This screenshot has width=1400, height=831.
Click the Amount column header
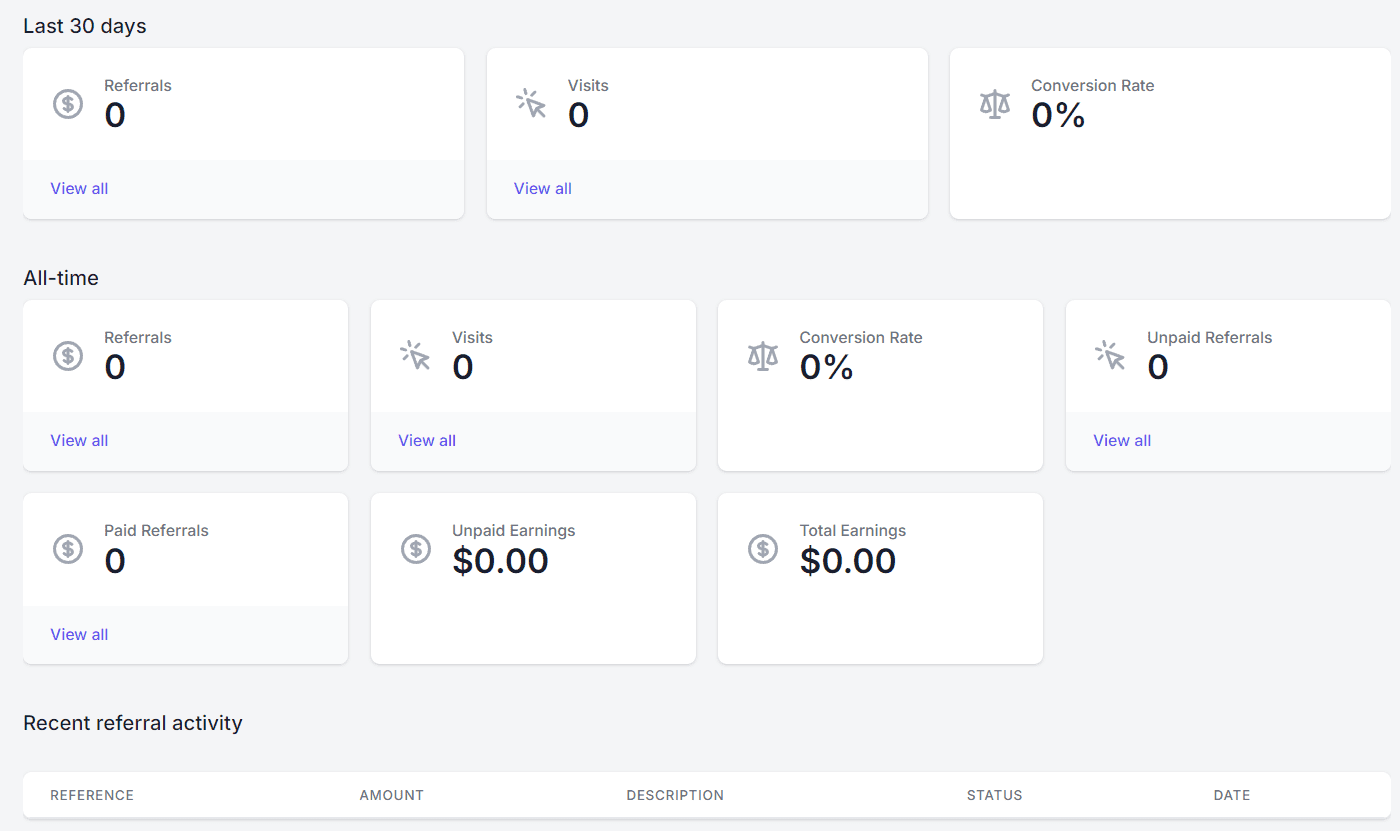392,796
